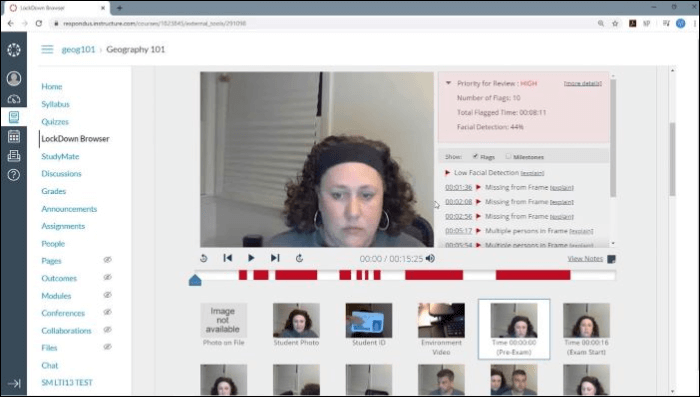Toggle visibility eye icon for Files
The width and height of the screenshot is (700, 397).
click(x=108, y=347)
